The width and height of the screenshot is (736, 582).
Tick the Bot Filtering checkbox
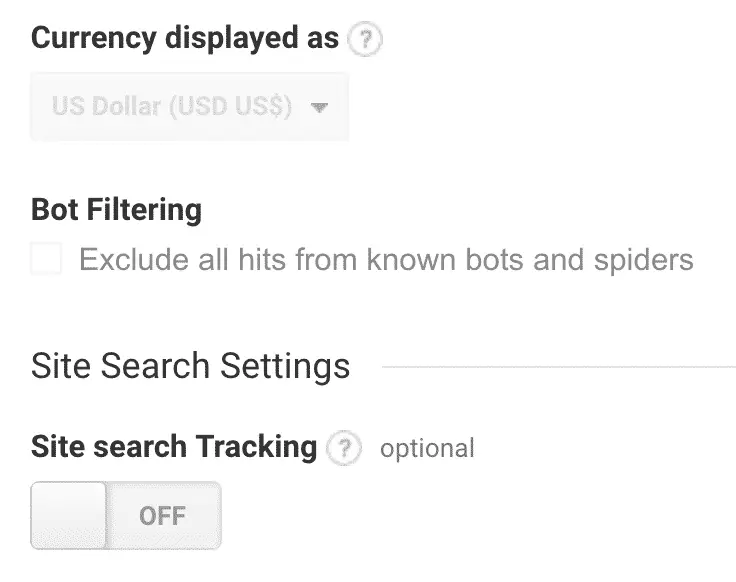coord(46,258)
